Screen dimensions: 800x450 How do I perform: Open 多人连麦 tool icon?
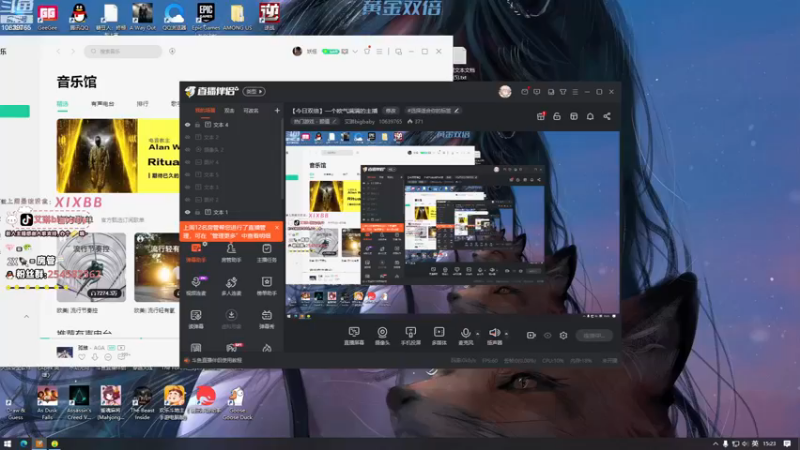pos(231,286)
